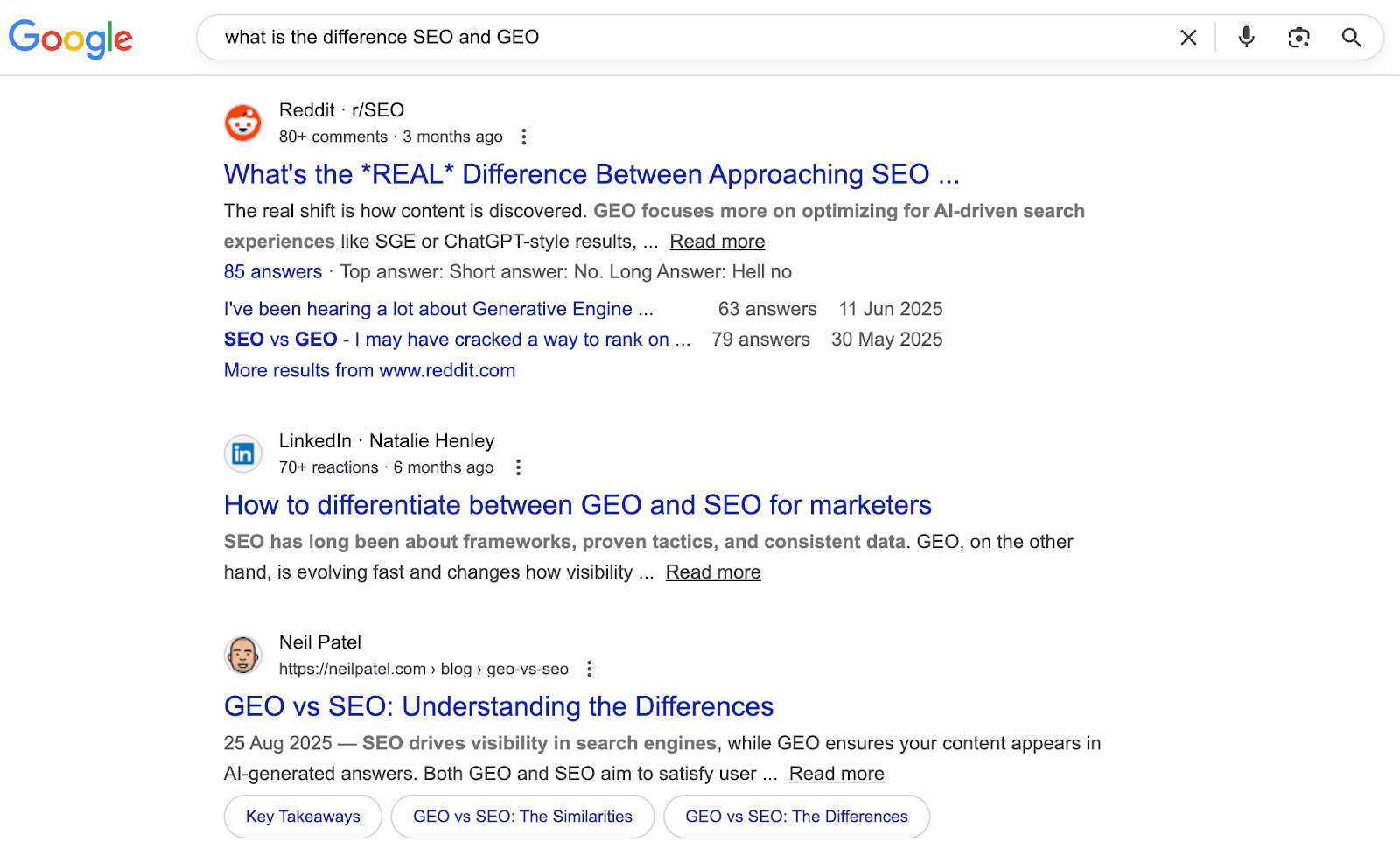Clear the search query text
Image resolution: width=1400 pixels, height=856 pixels.
[1188, 38]
